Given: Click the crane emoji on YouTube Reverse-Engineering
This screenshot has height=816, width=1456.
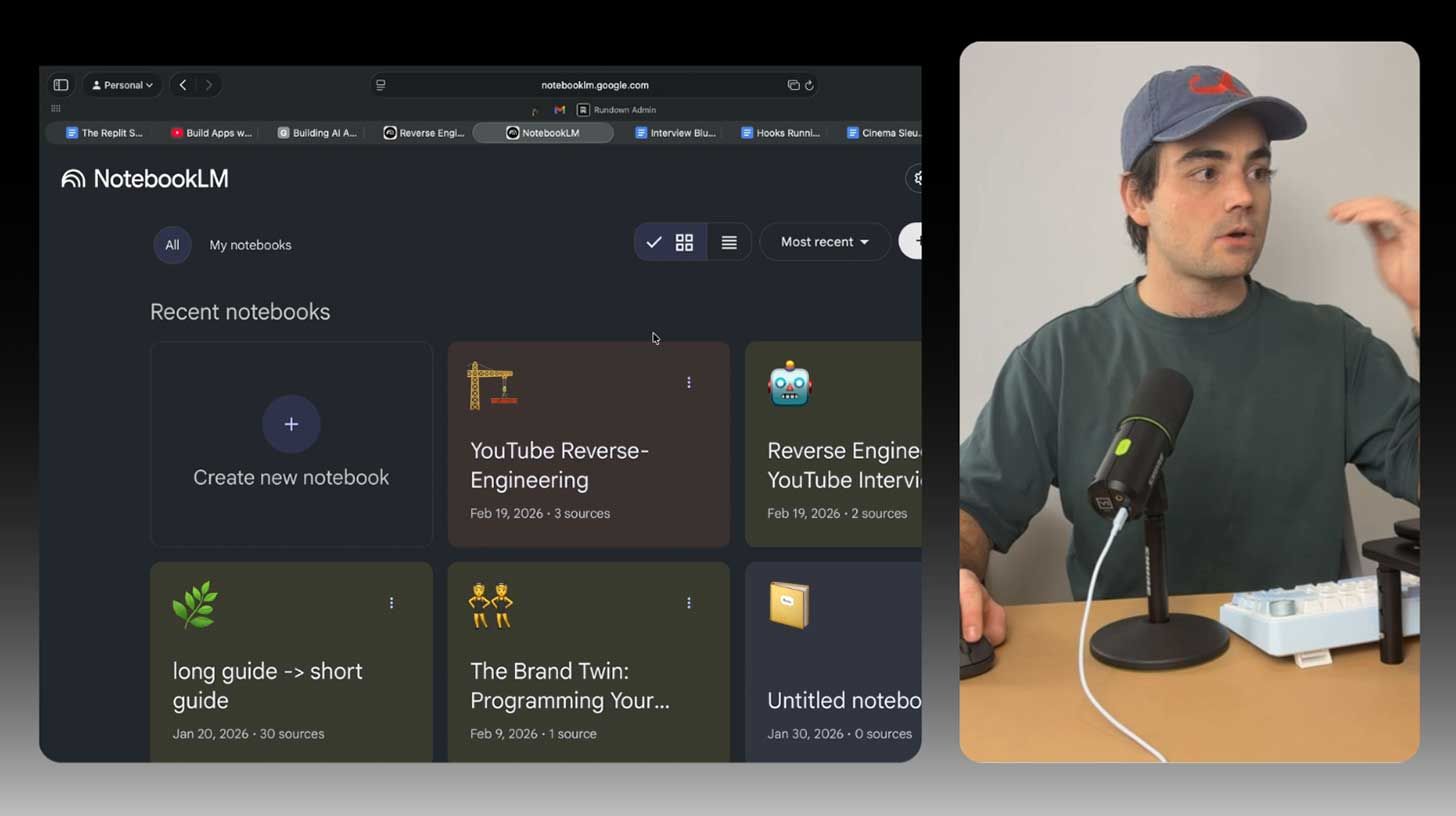Looking at the screenshot, I should click(491, 386).
